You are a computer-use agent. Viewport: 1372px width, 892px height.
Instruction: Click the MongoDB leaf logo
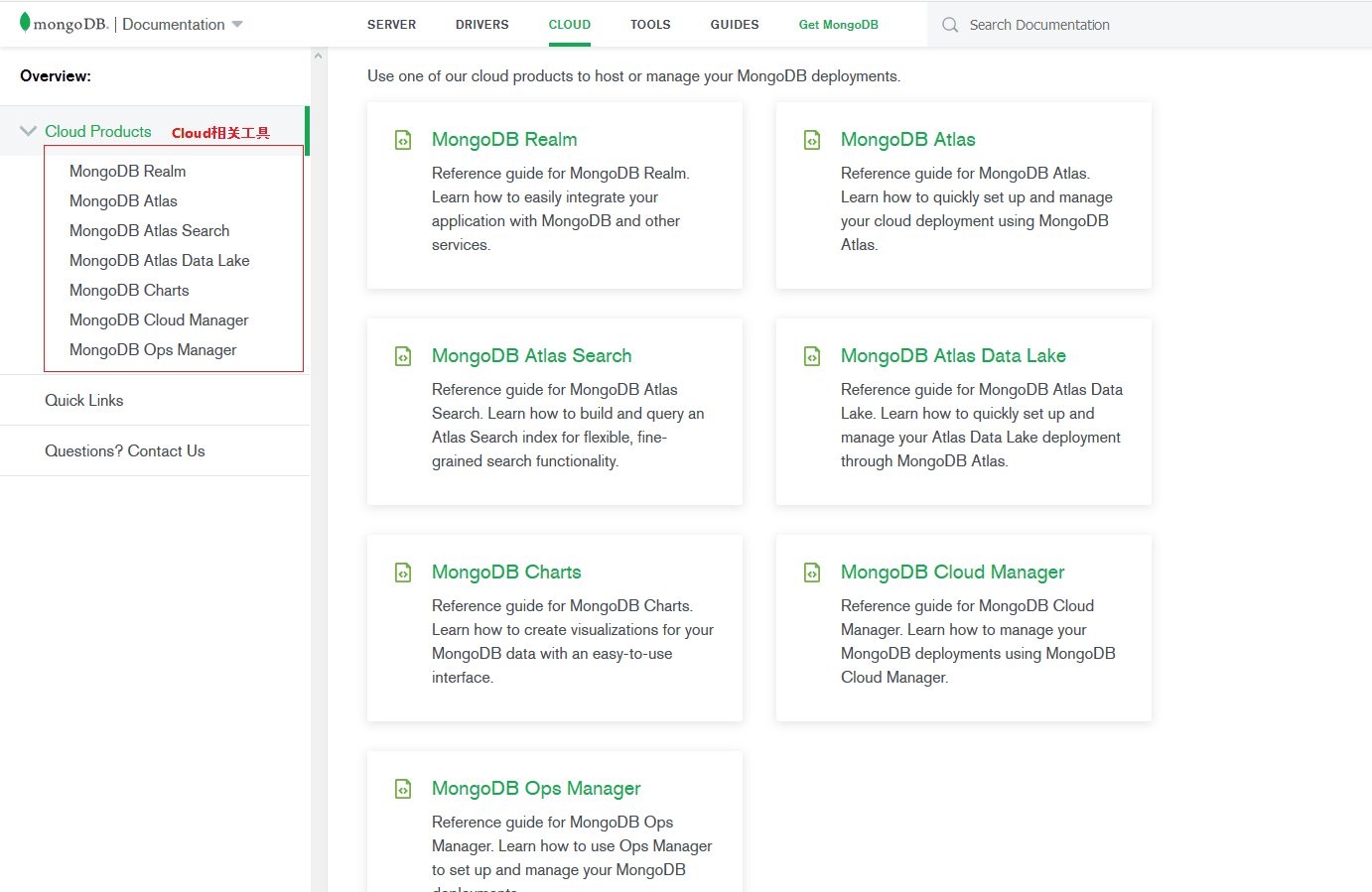coord(25,23)
